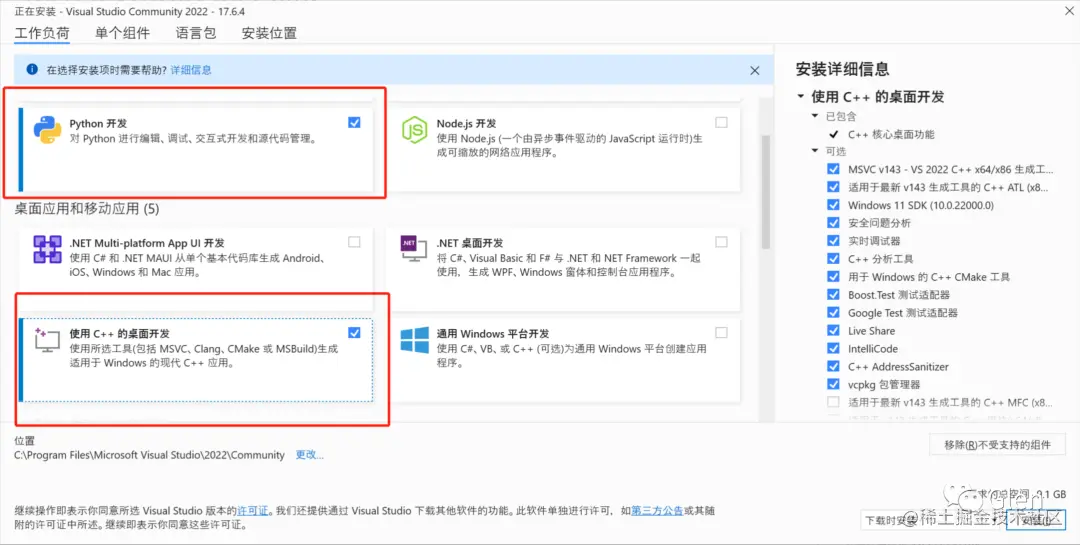Switch to the 单个组件 tab
1080x545 pixels.
pos(123,33)
